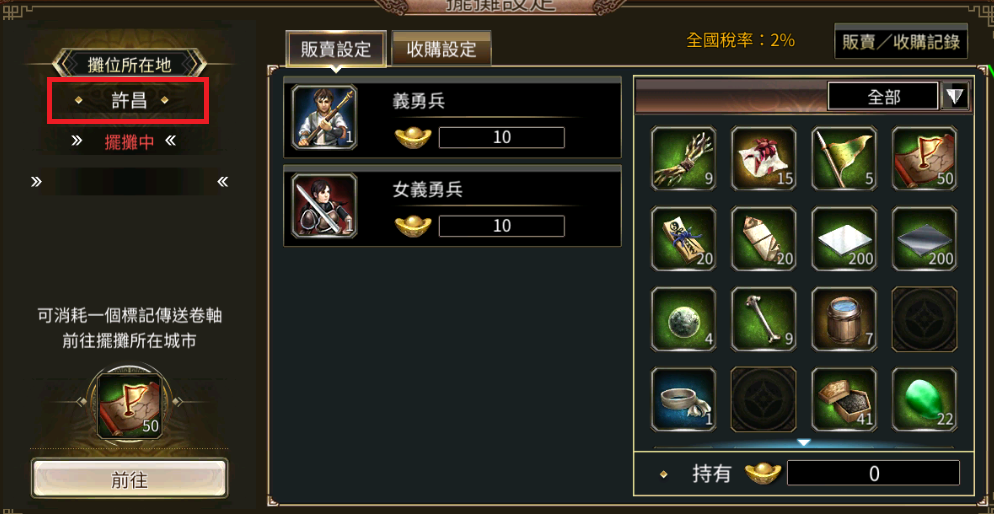Pick the water barrel item
The image size is (994, 514).
pos(844,319)
